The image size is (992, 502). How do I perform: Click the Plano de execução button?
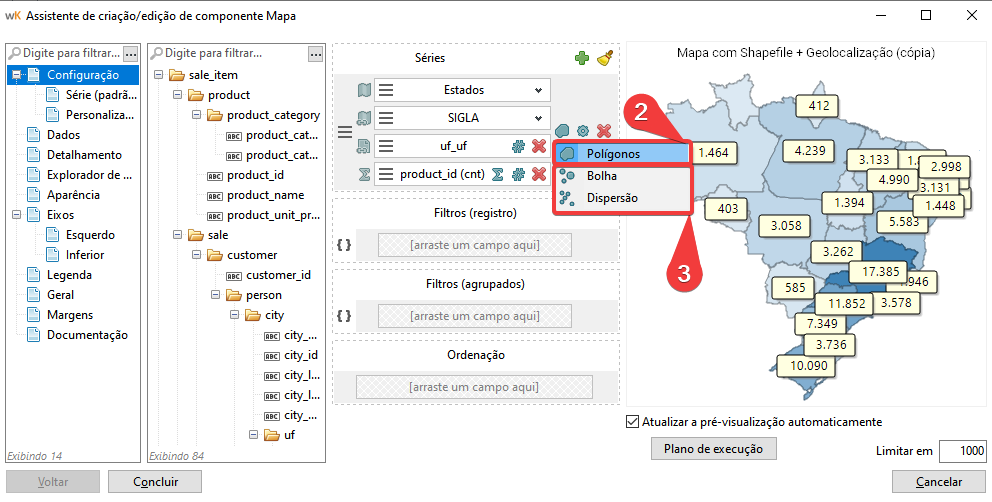[x=713, y=449]
